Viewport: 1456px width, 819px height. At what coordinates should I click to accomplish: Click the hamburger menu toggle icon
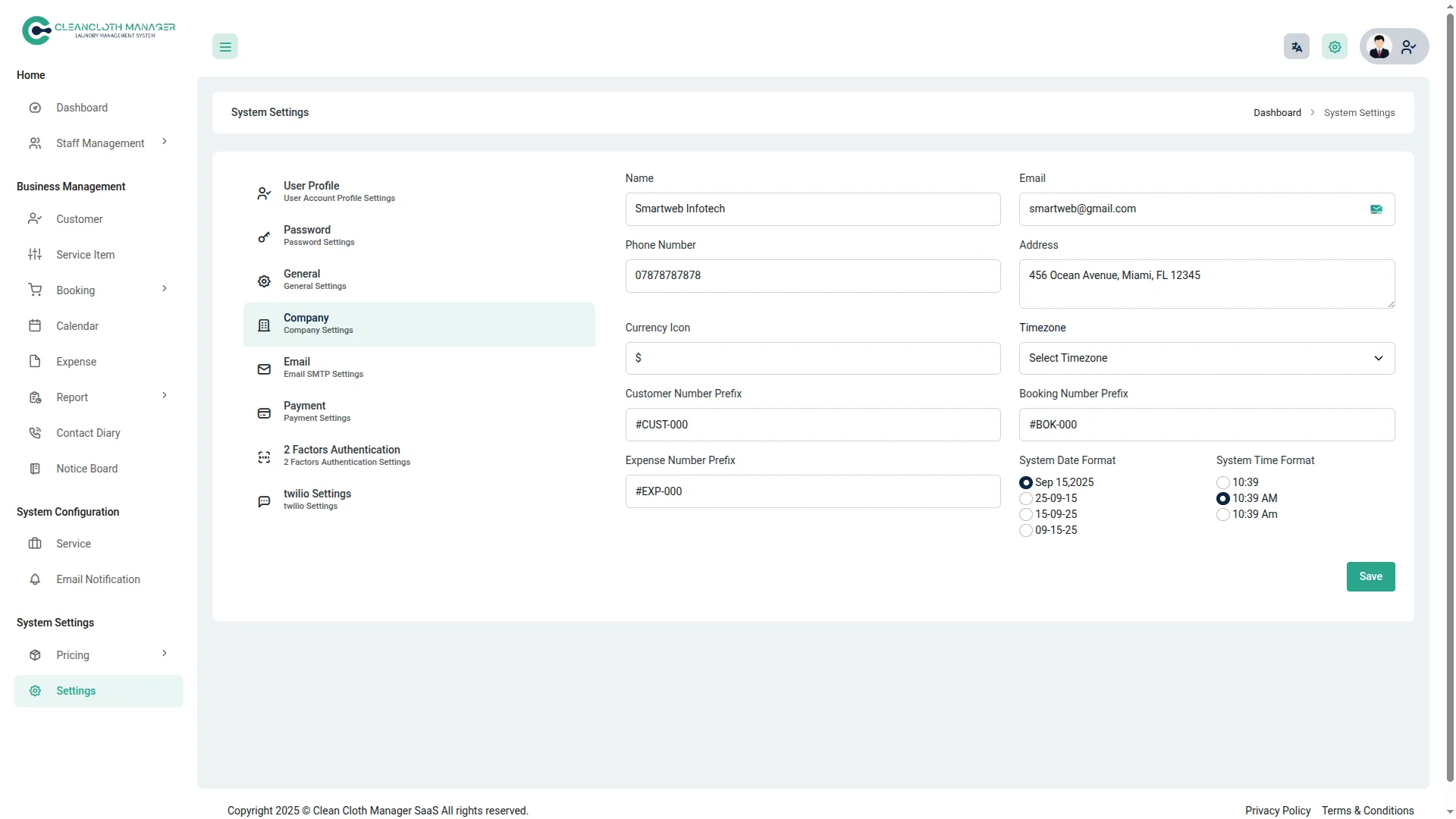pyautogui.click(x=225, y=47)
